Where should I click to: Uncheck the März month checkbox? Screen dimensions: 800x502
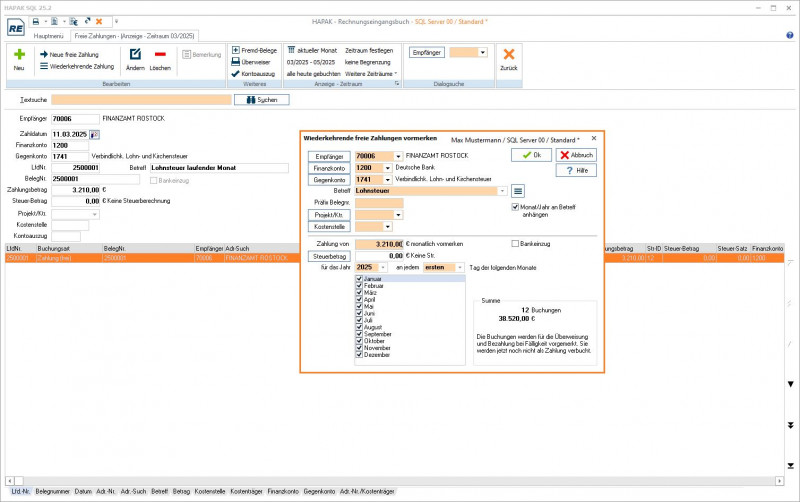(x=358, y=292)
